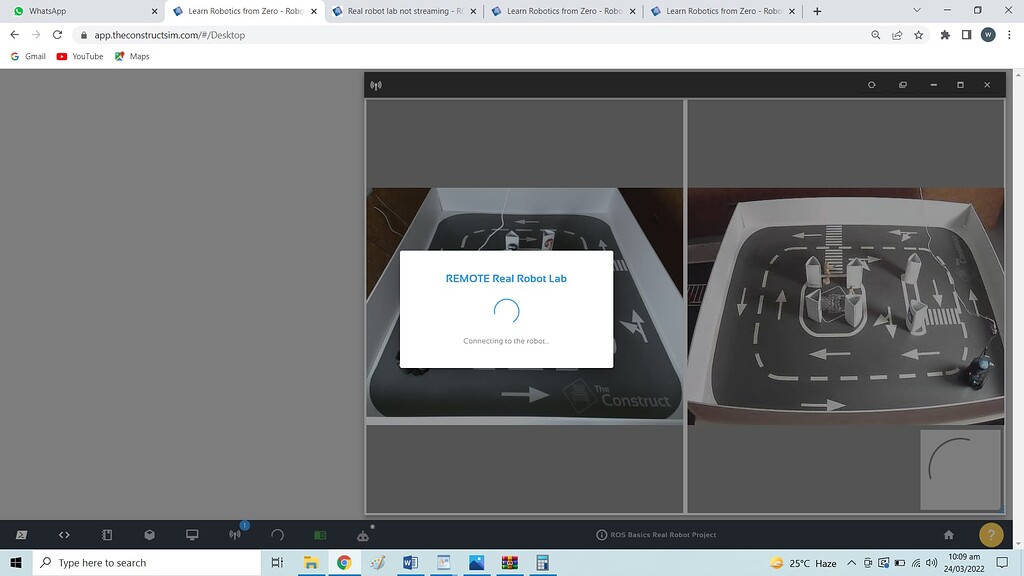Open WinRAR from the taskbar
Viewport: 1024px width, 576px height.
(x=509, y=562)
